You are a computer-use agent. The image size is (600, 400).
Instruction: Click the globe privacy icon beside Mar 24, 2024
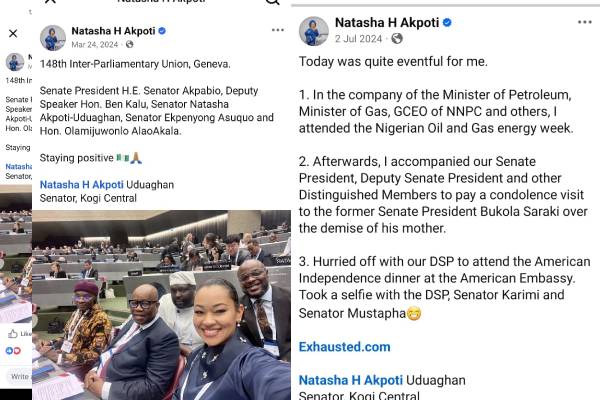click(130, 45)
